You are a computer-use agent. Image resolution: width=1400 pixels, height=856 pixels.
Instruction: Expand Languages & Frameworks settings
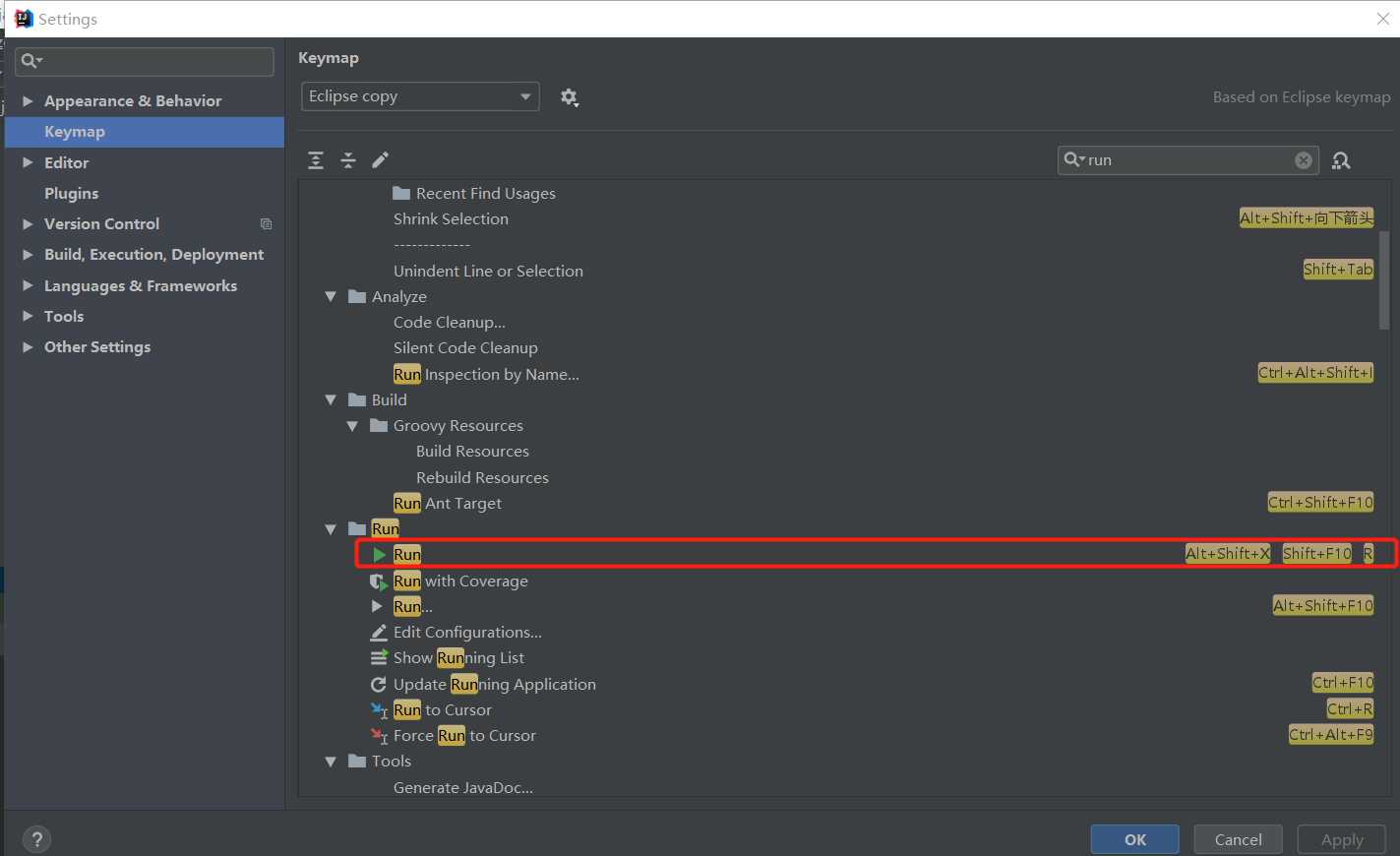[28, 285]
